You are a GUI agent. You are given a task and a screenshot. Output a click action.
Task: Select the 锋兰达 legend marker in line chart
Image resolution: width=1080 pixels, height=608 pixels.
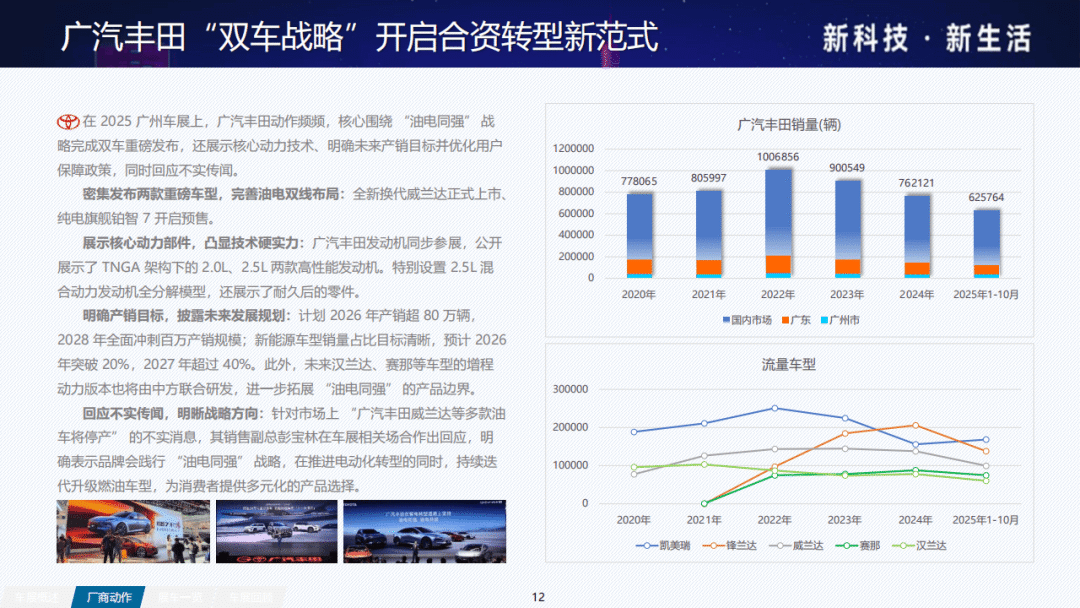click(713, 545)
